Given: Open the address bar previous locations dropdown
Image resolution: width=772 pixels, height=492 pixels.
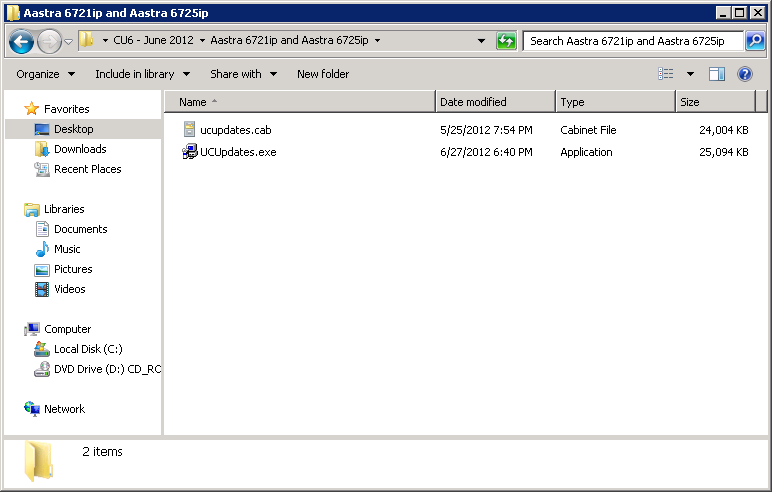Looking at the screenshot, I should point(482,41).
